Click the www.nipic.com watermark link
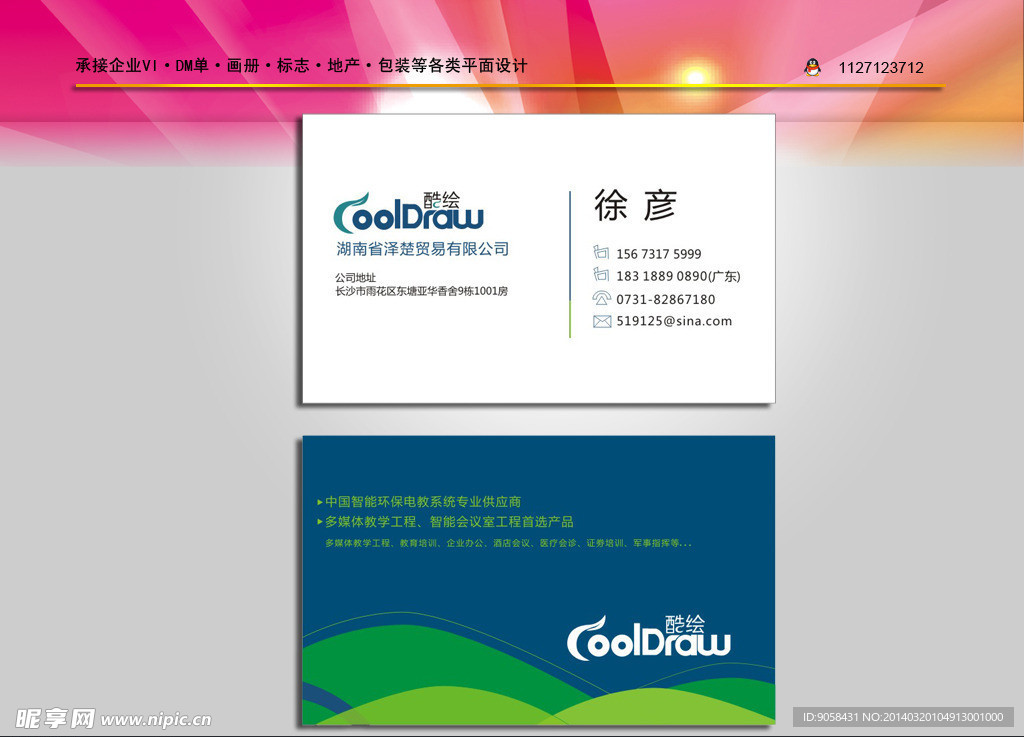 click(x=156, y=719)
